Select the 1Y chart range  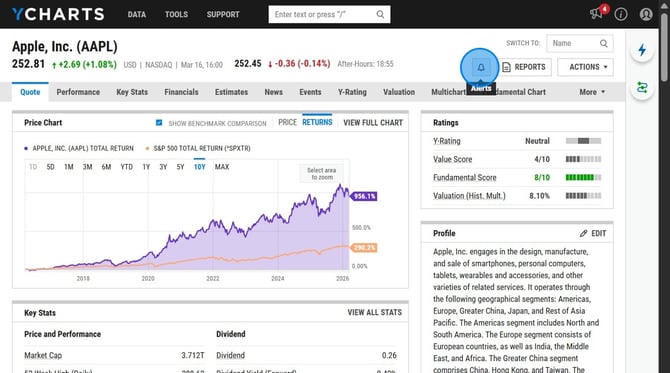(x=146, y=167)
